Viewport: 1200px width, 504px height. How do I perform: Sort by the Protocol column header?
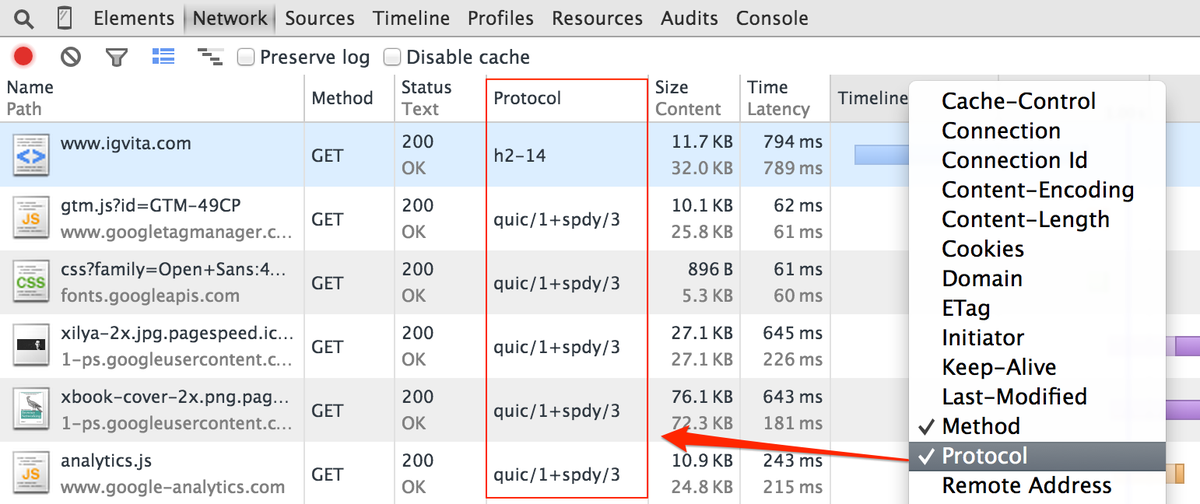pyautogui.click(x=567, y=98)
